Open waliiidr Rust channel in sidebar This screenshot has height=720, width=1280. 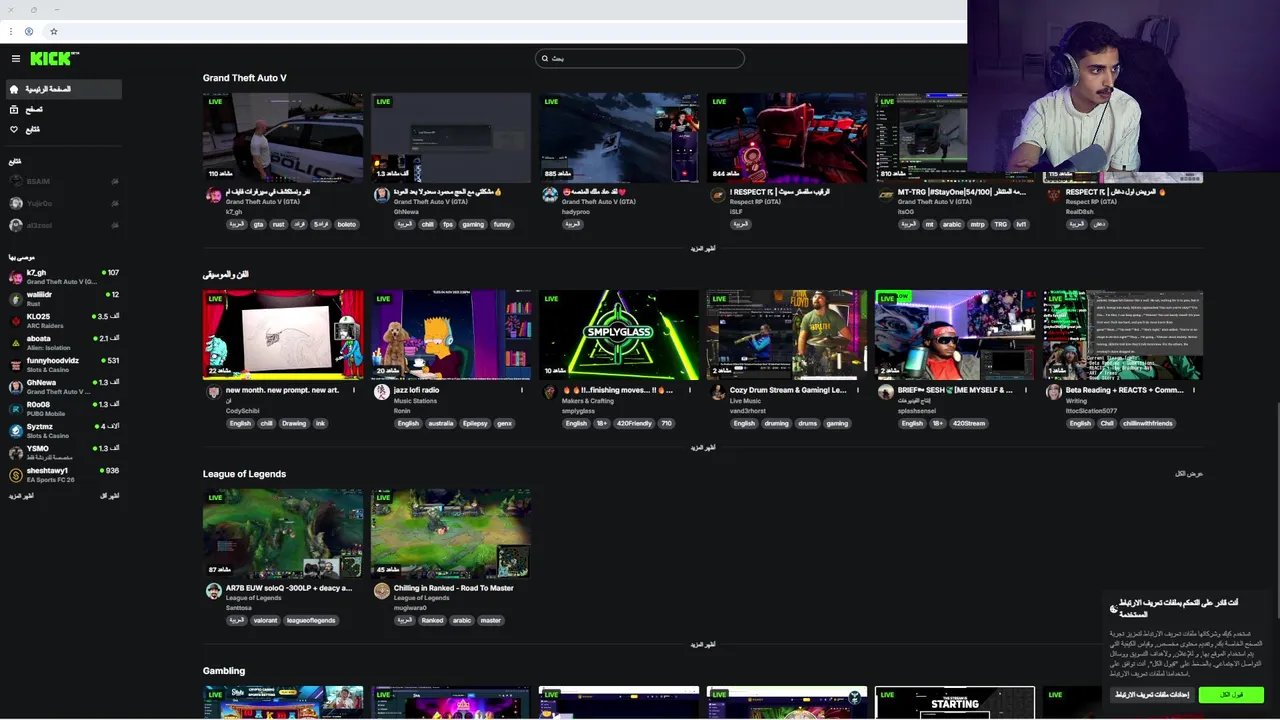click(63, 298)
